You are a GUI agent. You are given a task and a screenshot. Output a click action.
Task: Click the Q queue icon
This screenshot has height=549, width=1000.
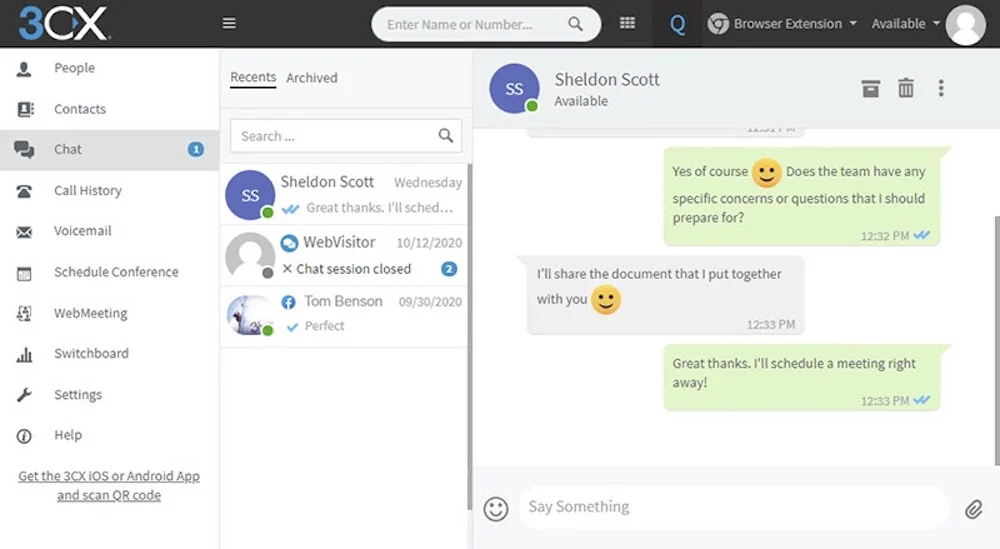coord(677,24)
